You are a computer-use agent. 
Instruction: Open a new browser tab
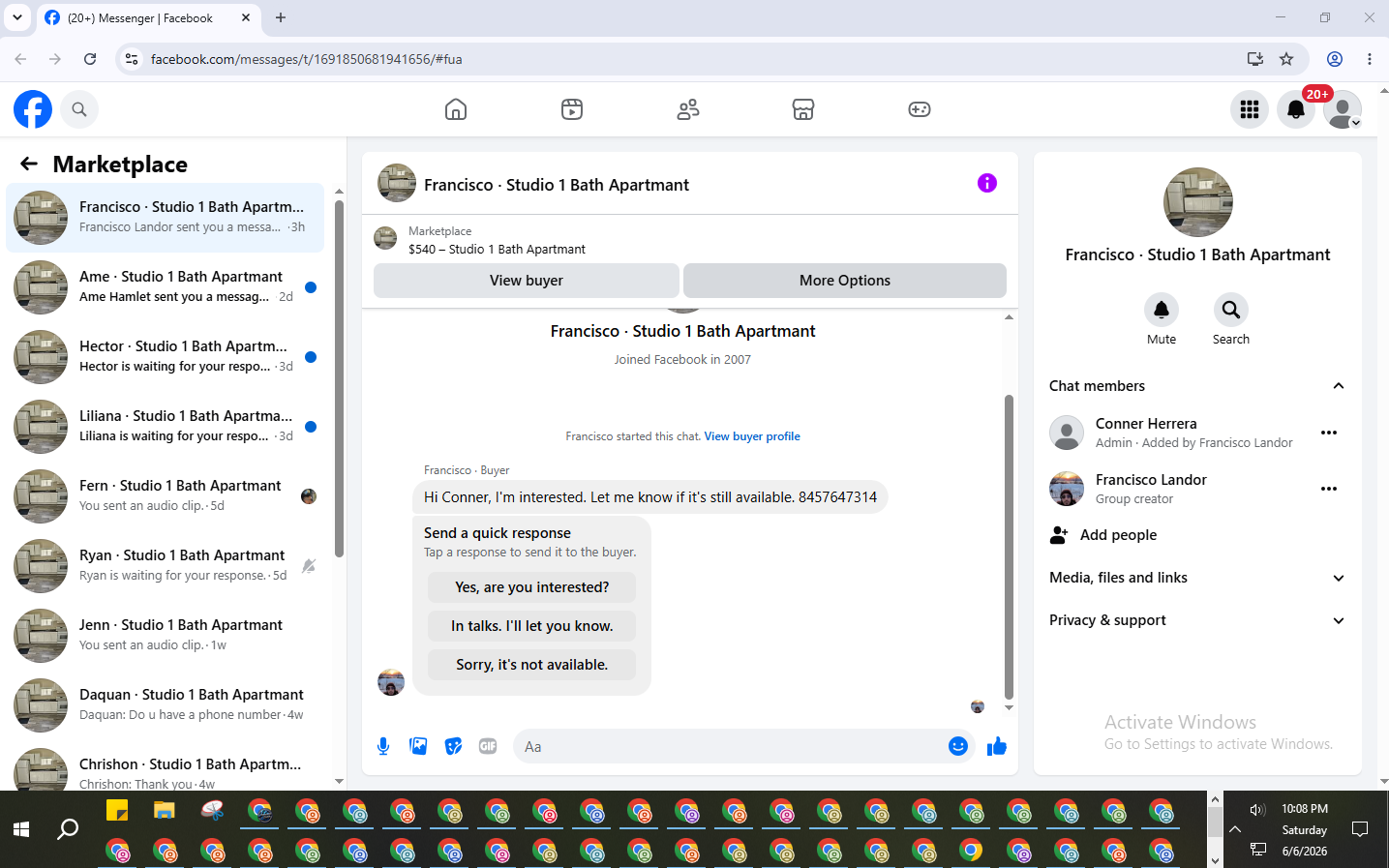pos(281,17)
